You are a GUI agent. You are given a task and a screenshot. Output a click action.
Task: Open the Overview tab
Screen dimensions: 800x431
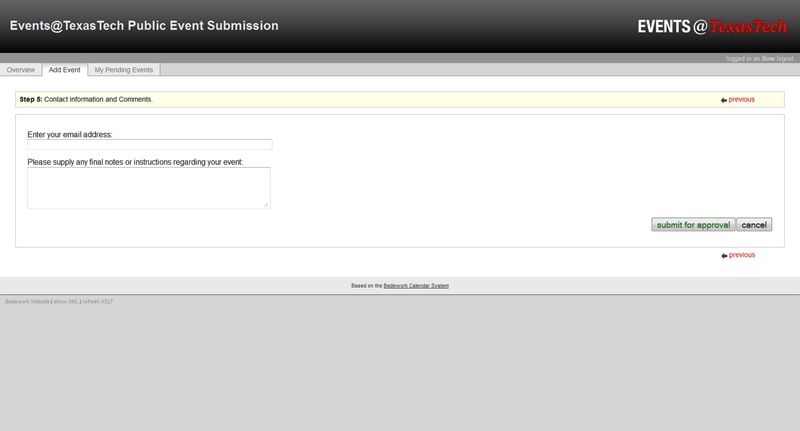pyautogui.click(x=21, y=70)
